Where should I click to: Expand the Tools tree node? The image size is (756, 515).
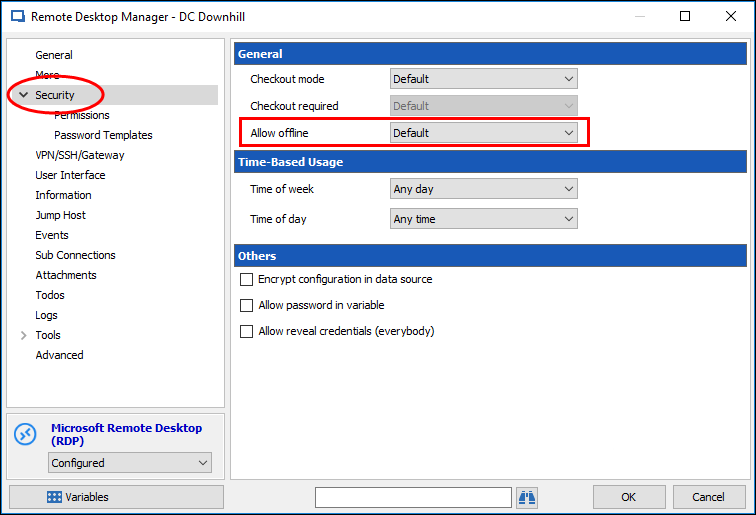(23, 335)
